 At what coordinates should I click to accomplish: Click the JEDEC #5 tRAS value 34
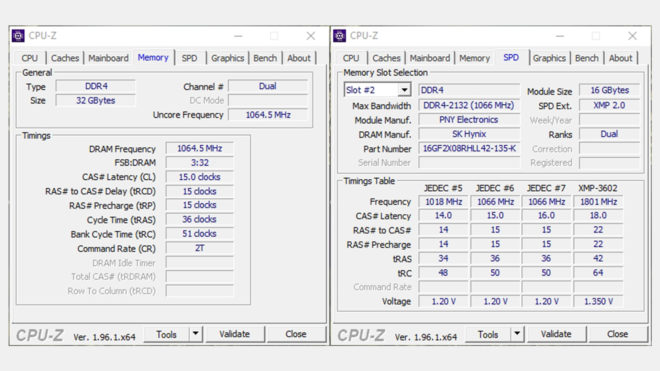(443, 259)
